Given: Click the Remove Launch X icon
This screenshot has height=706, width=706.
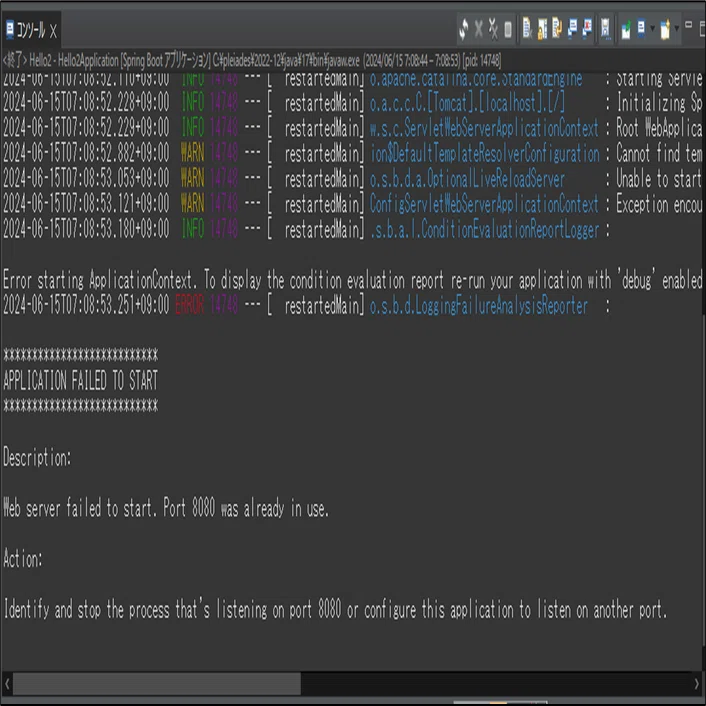Looking at the screenshot, I should tap(479, 30).
